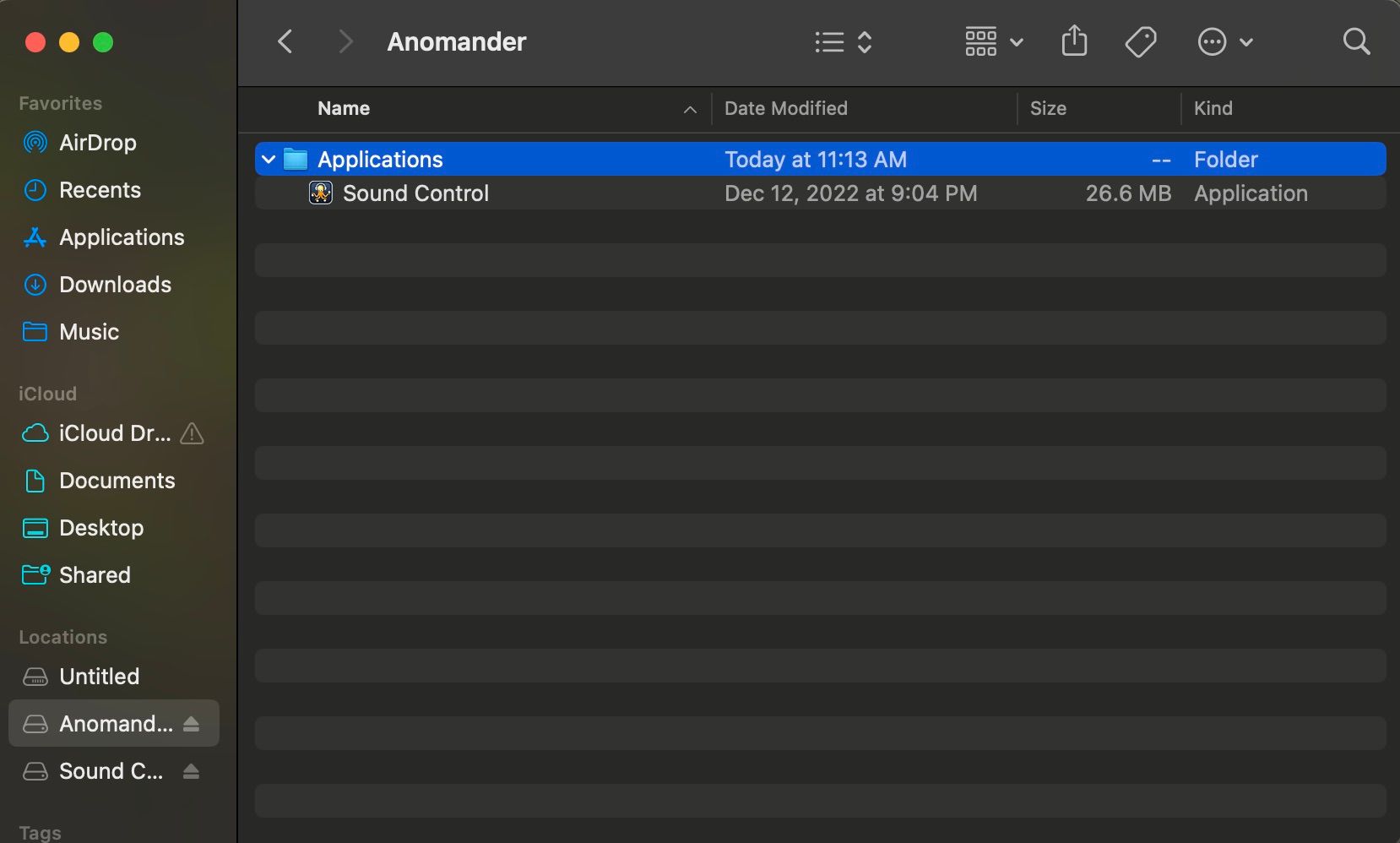Image resolution: width=1400 pixels, height=843 pixels.
Task: Click the Share toolbar icon
Action: click(1074, 41)
